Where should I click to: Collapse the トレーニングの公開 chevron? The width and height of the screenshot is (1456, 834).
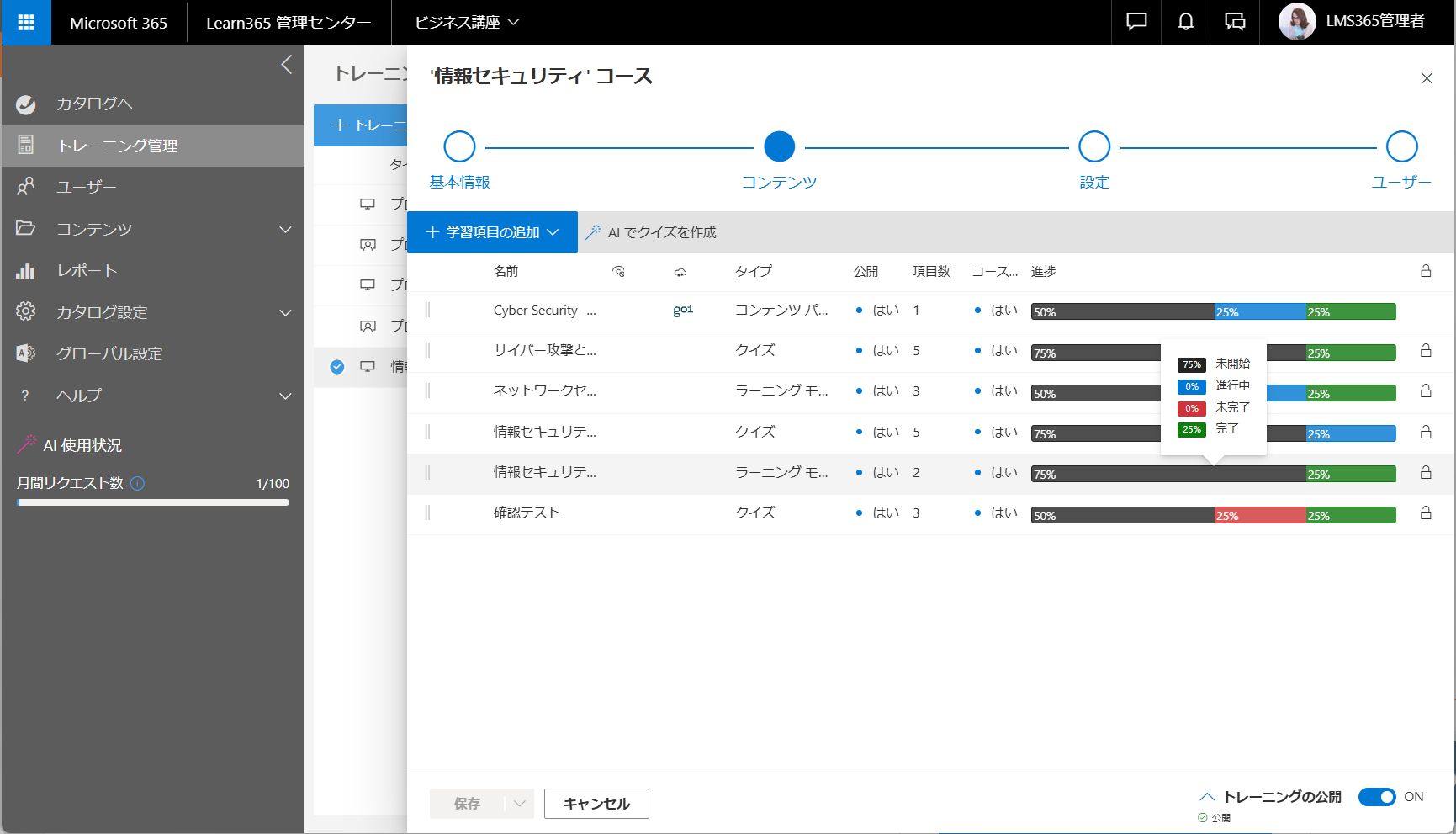(1207, 796)
